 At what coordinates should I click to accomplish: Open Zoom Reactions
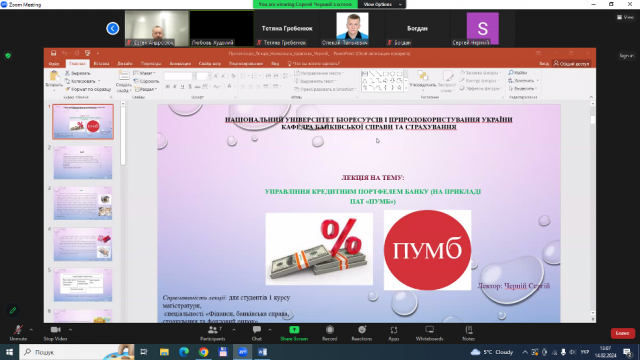pyautogui.click(x=362, y=333)
